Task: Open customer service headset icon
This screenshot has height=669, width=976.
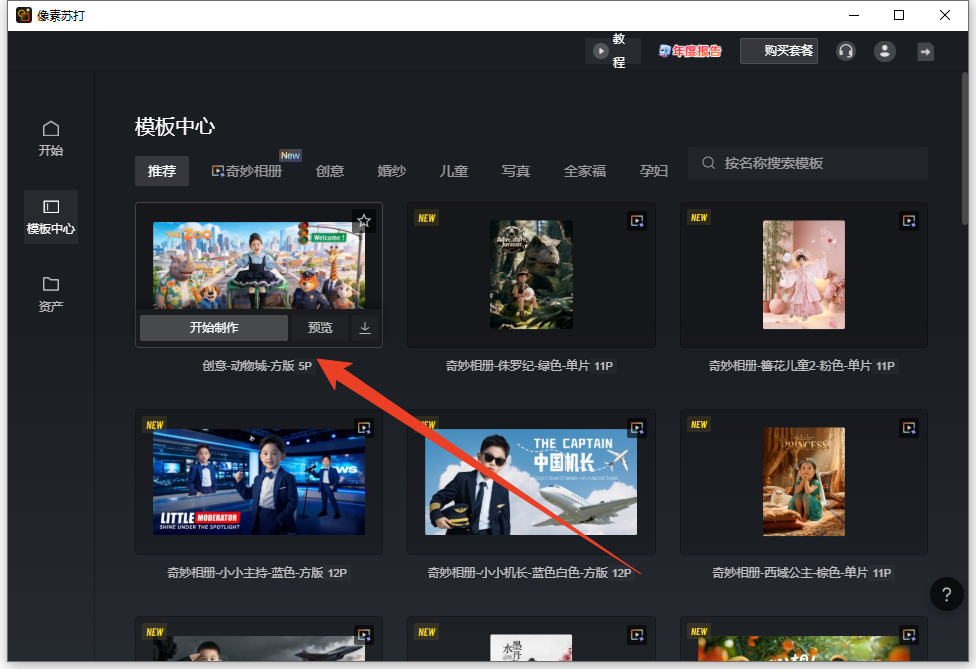Action: [845, 51]
